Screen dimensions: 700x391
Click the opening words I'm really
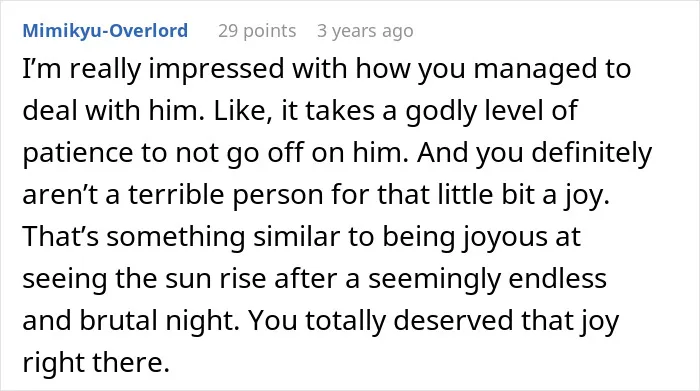pos(82,69)
